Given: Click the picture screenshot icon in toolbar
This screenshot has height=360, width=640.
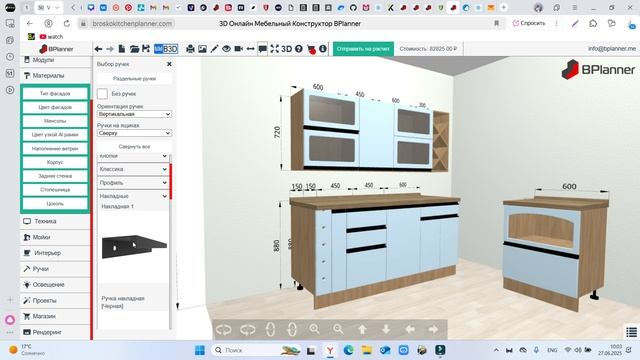Looking at the screenshot, I should [x=202, y=49].
